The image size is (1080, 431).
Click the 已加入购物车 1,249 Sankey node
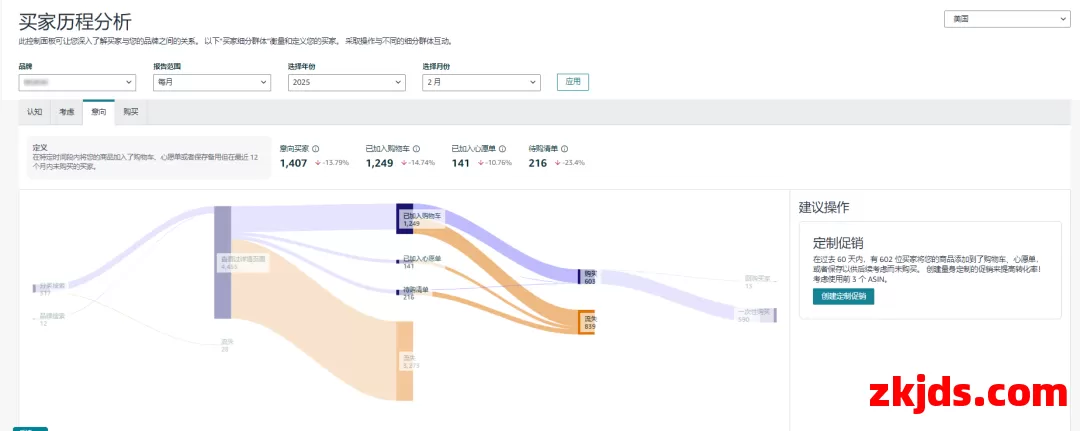click(405, 217)
